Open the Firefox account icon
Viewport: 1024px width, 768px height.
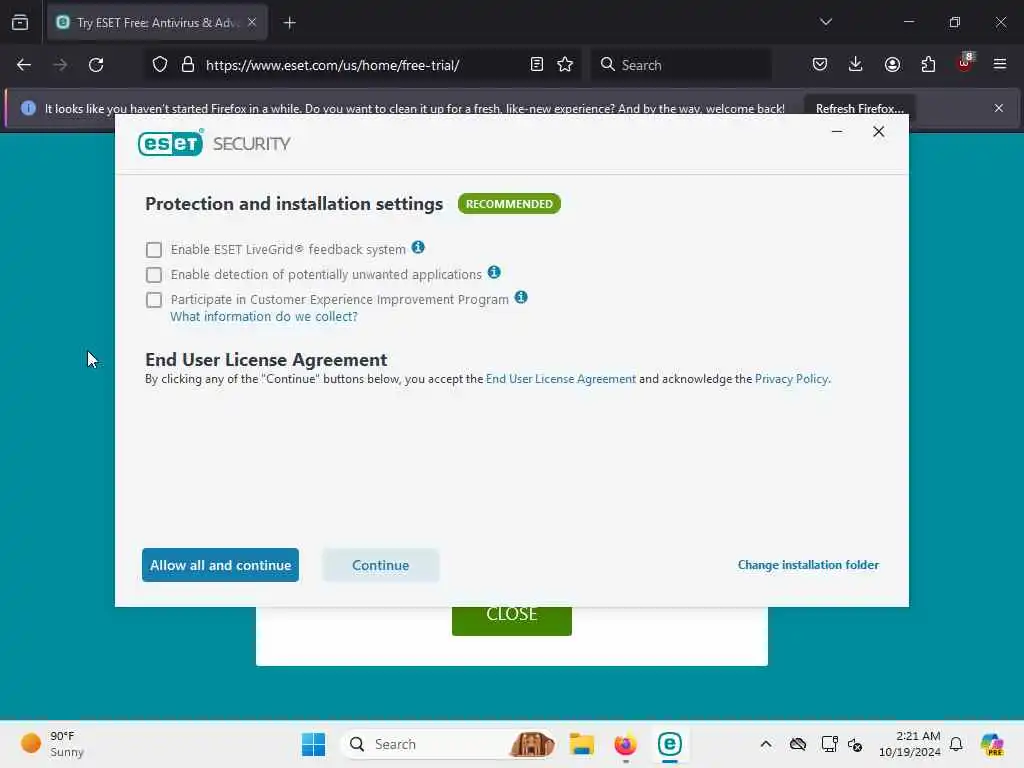tap(892, 65)
